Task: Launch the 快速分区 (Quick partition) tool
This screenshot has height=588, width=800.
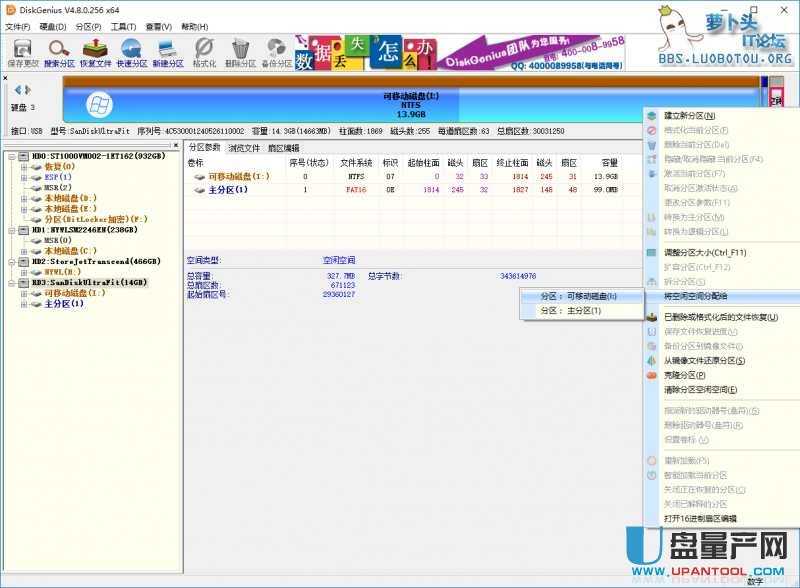Action: (131, 51)
